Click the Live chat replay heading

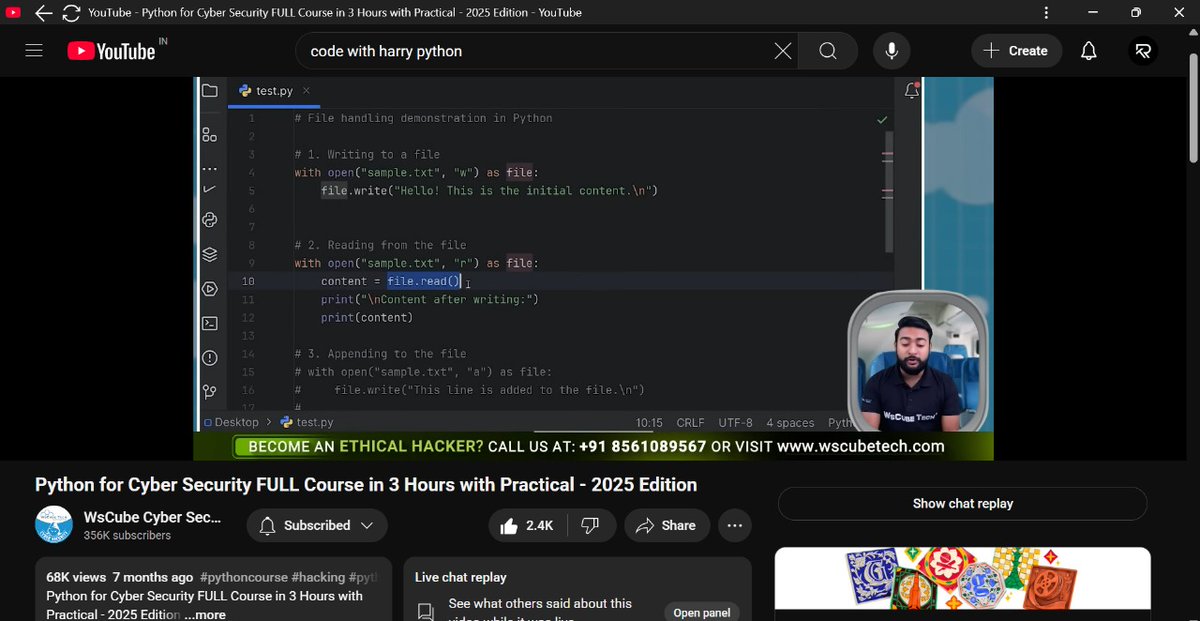pos(461,577)
